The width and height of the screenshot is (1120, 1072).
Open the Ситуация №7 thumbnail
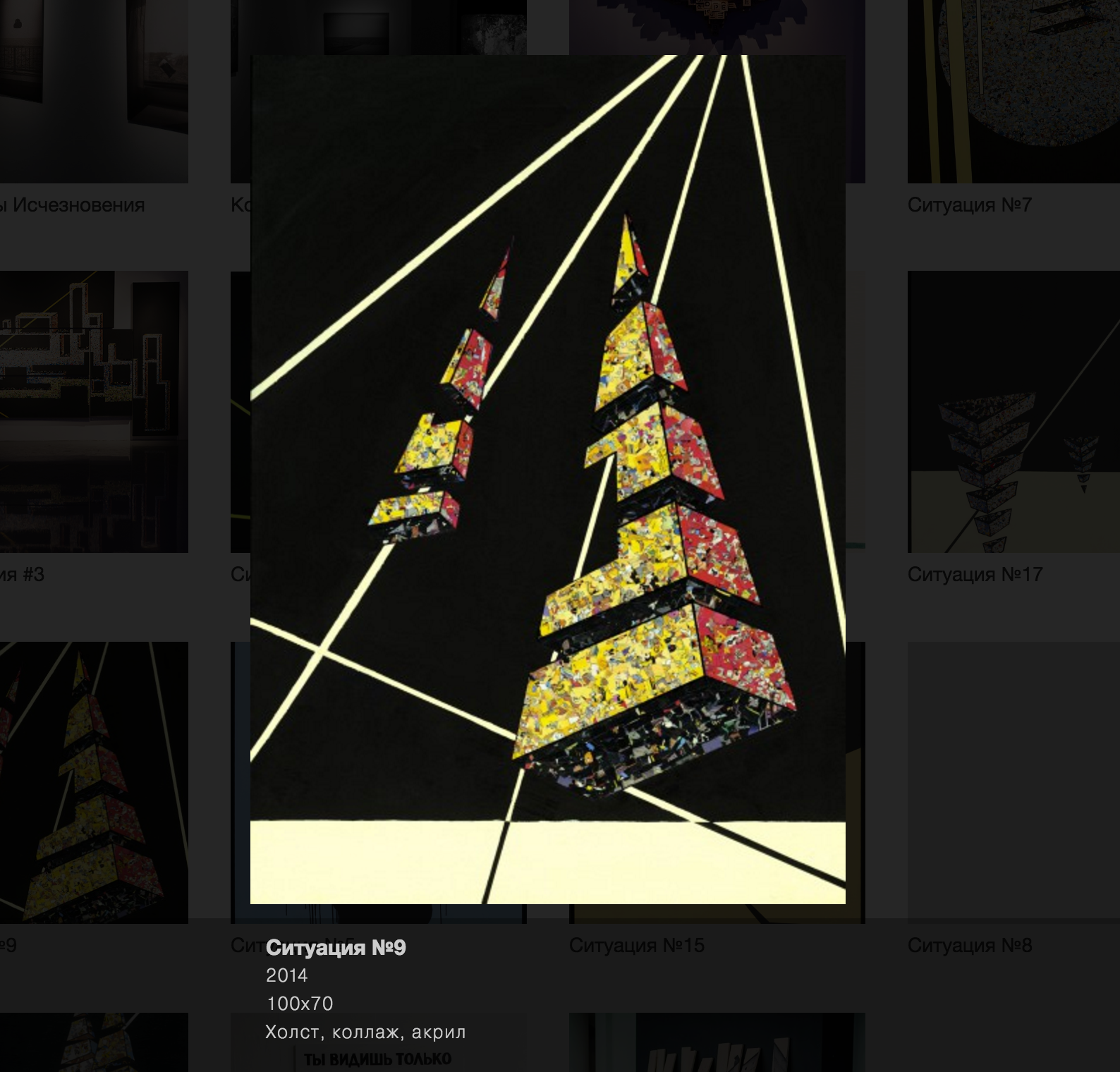pyautogui.click(x=1014, y=92)
